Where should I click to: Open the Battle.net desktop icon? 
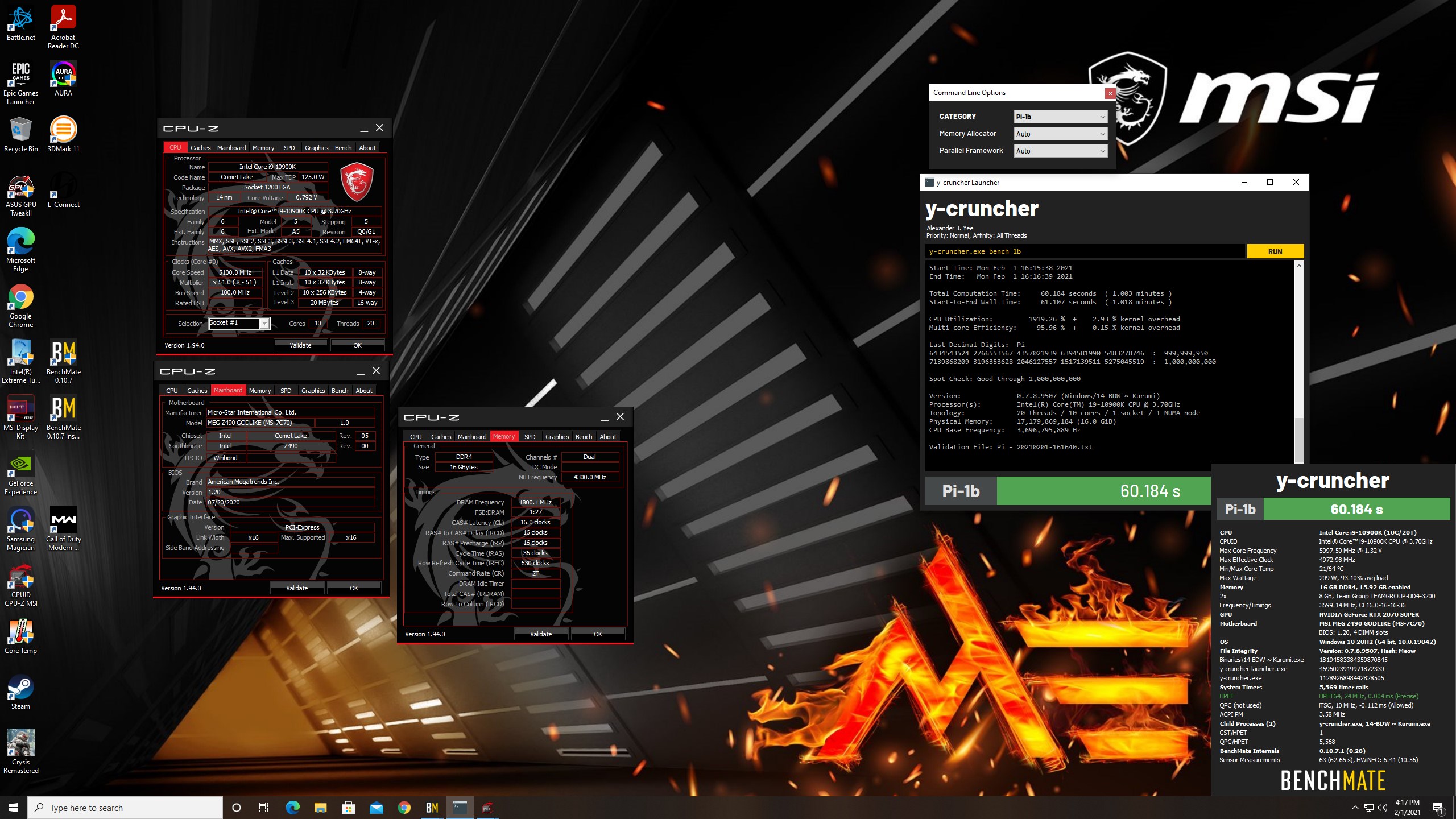(21, 23)
